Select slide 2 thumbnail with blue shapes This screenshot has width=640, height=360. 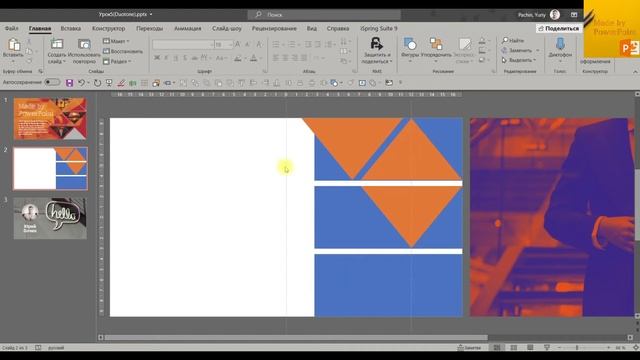pos(50,169)
